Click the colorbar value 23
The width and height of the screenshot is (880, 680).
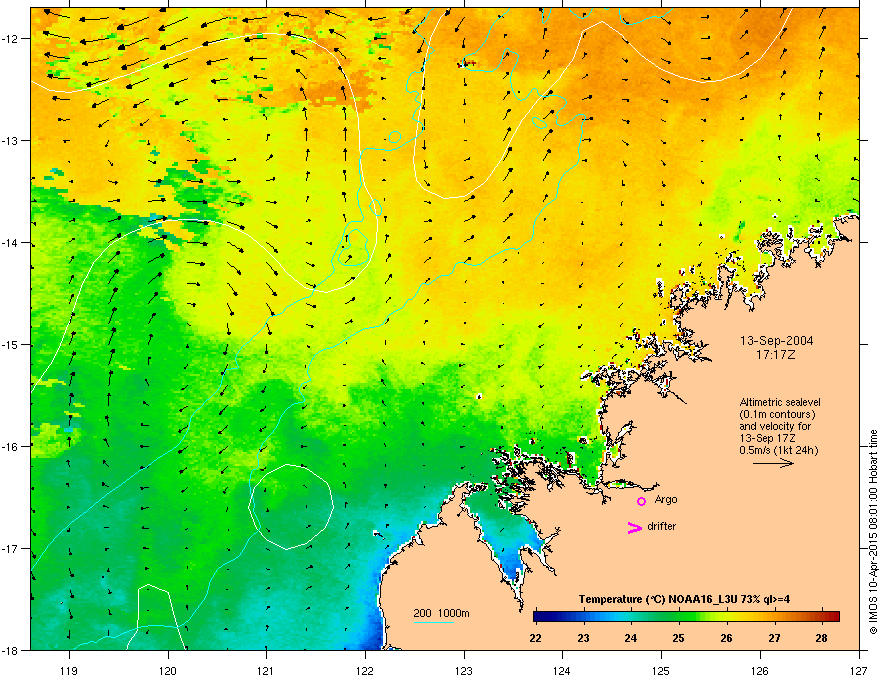[584, 638]
